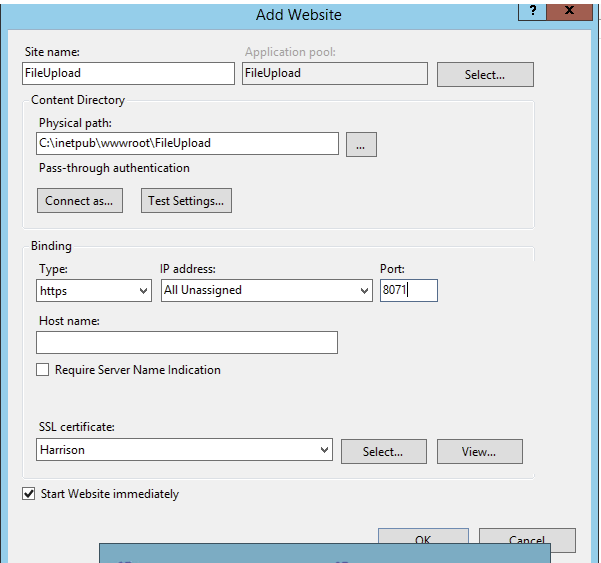
Task: Click the Test Settings button
Action: pyautogui.click(x=187, y=201)
